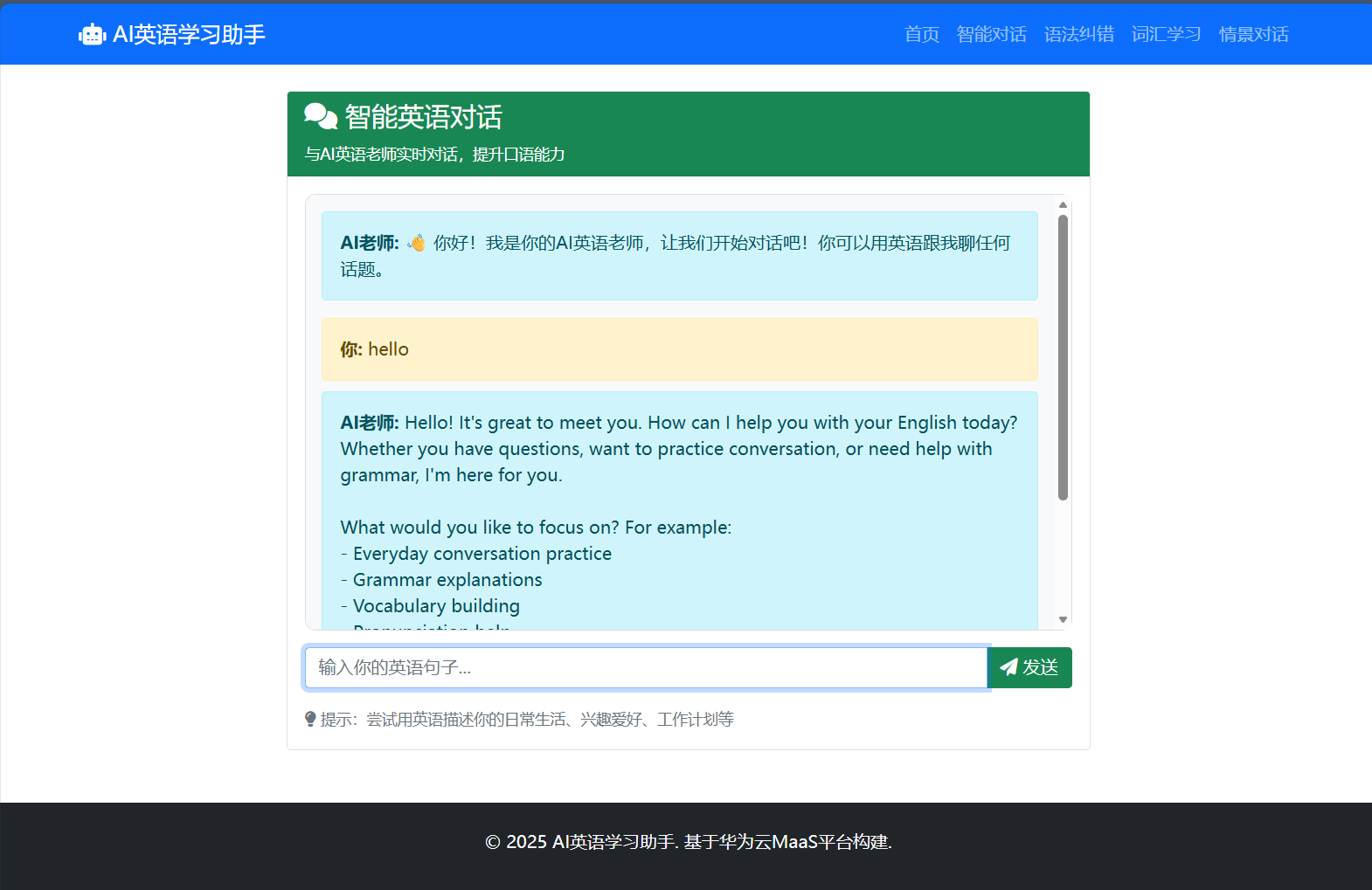Open the 首页 navigation link
Image resolution: width=1372 pixels, height=890 pixels.
click(921, 34)
